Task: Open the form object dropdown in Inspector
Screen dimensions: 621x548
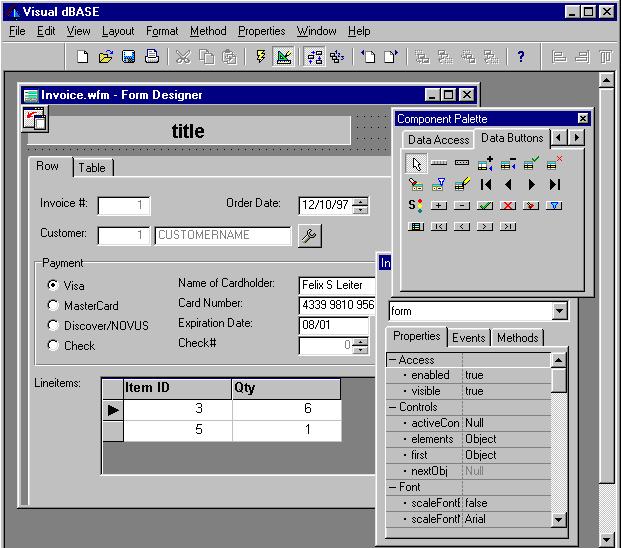Action: (559, 311)
